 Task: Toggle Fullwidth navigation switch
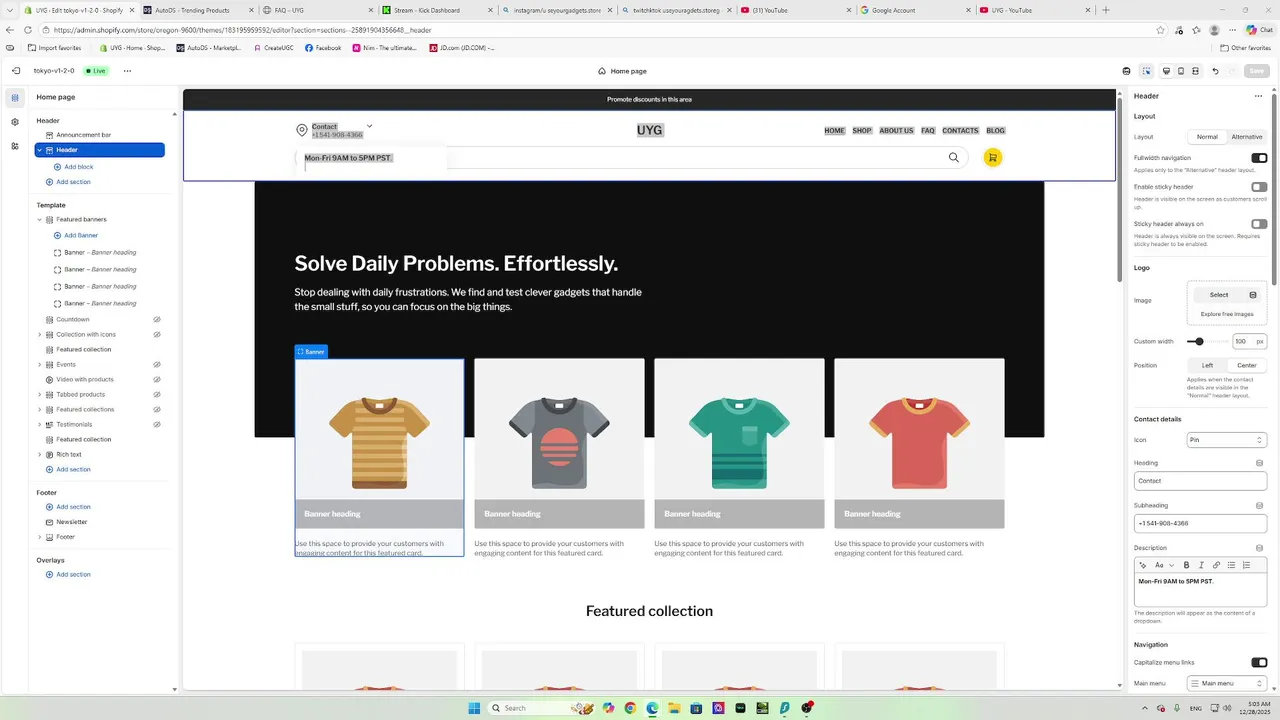(1259, 158)
